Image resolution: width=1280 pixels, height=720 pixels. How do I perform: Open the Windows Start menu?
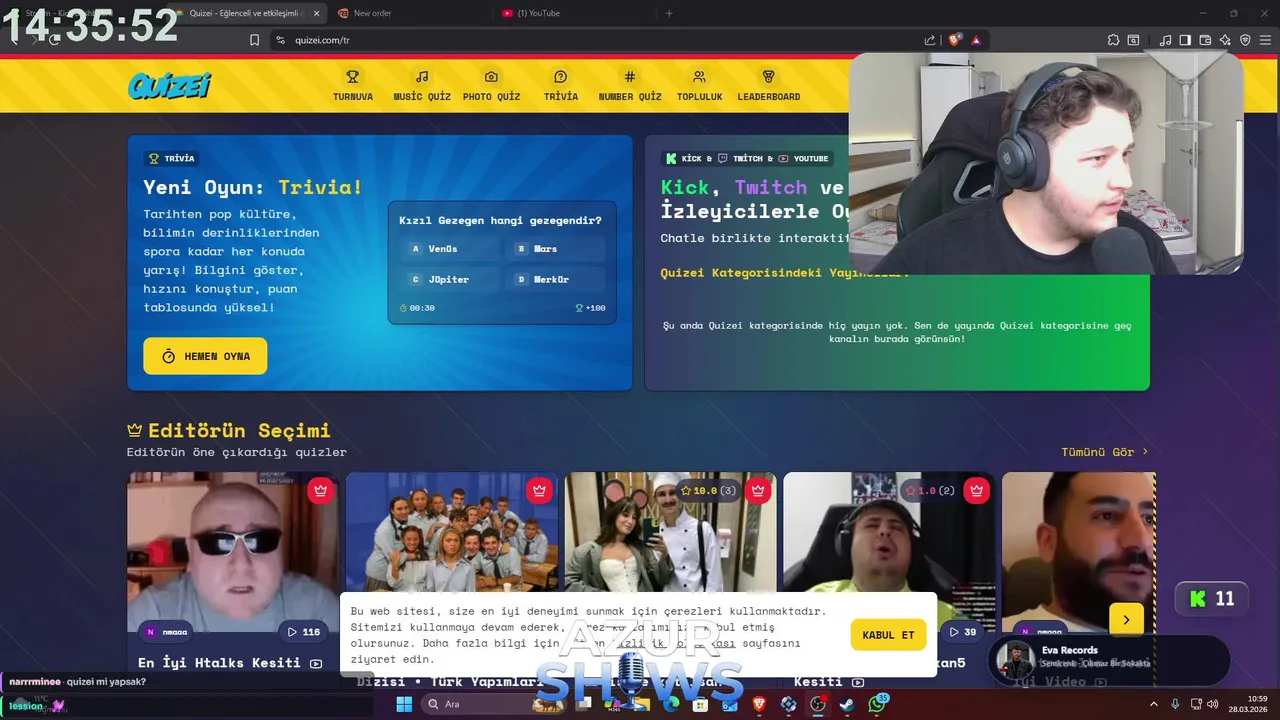pyautogui.click(x=404, y=704)
